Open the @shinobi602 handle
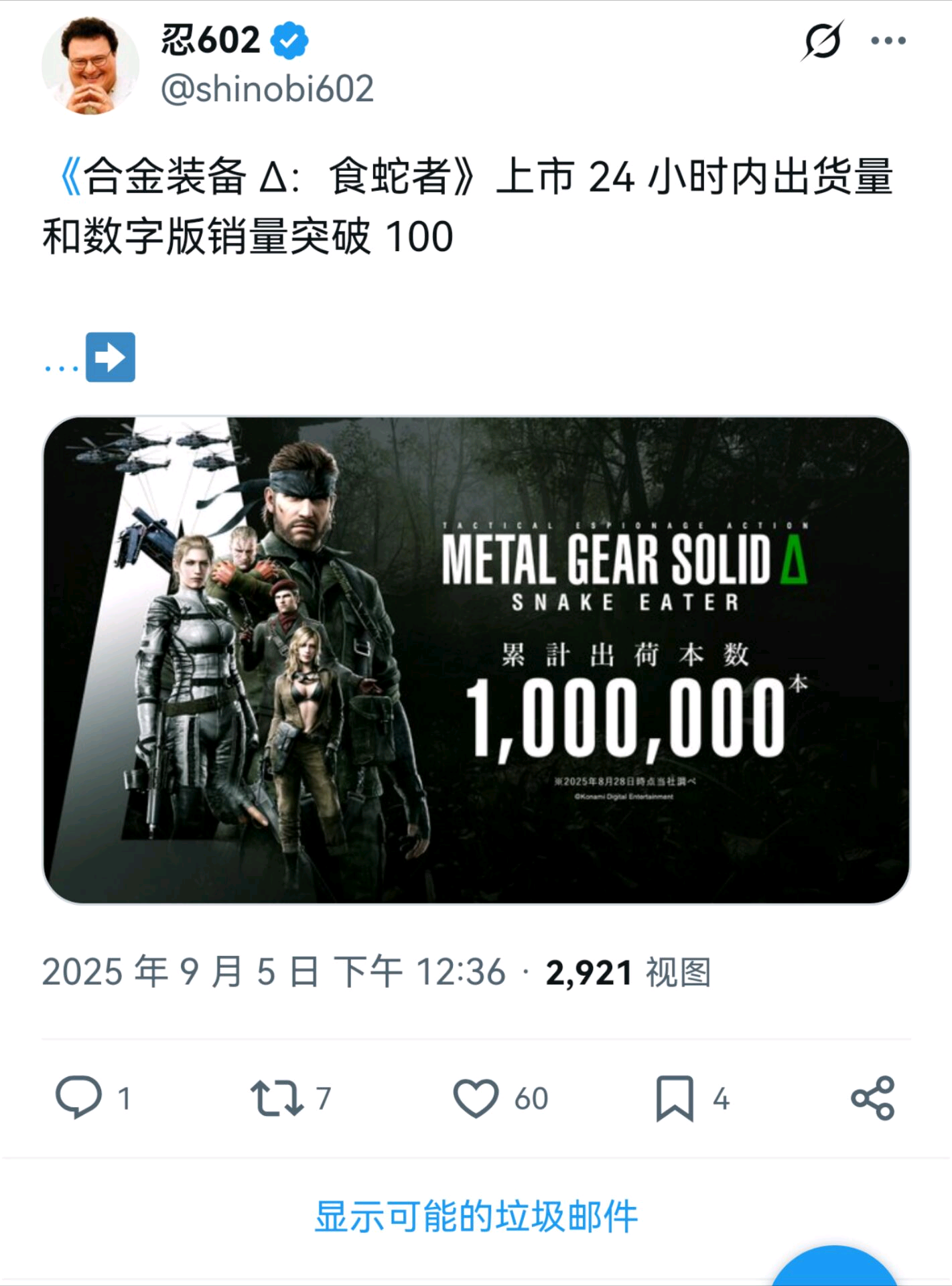The width and height of the screenshot is (952, 1286). click(x=267, y=89)
